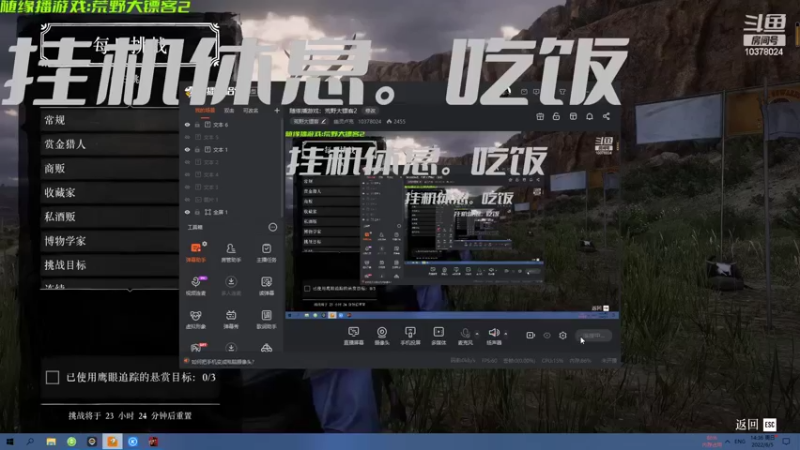The image size is (800, 450).
Task: Collapse the 工具箱 toolbox panel
Action: pyautogui.click(x=273, y=227)
